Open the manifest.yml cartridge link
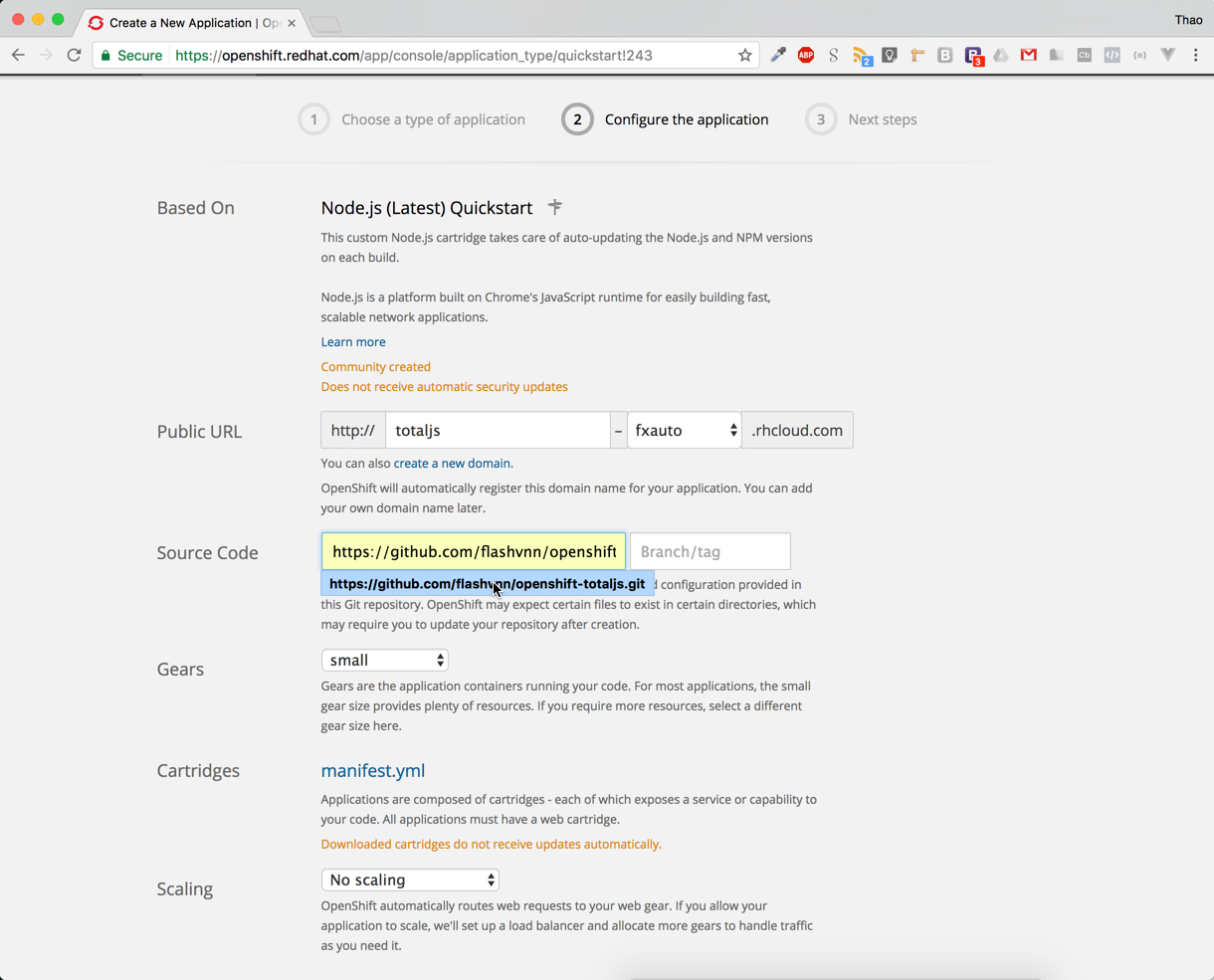 click(x=373, y=770)
